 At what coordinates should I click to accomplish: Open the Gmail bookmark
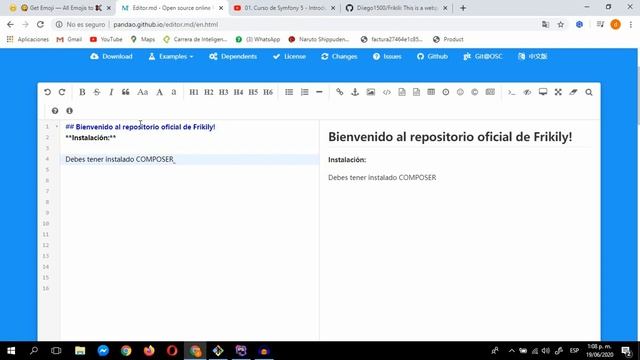click(x=69, y=39)
